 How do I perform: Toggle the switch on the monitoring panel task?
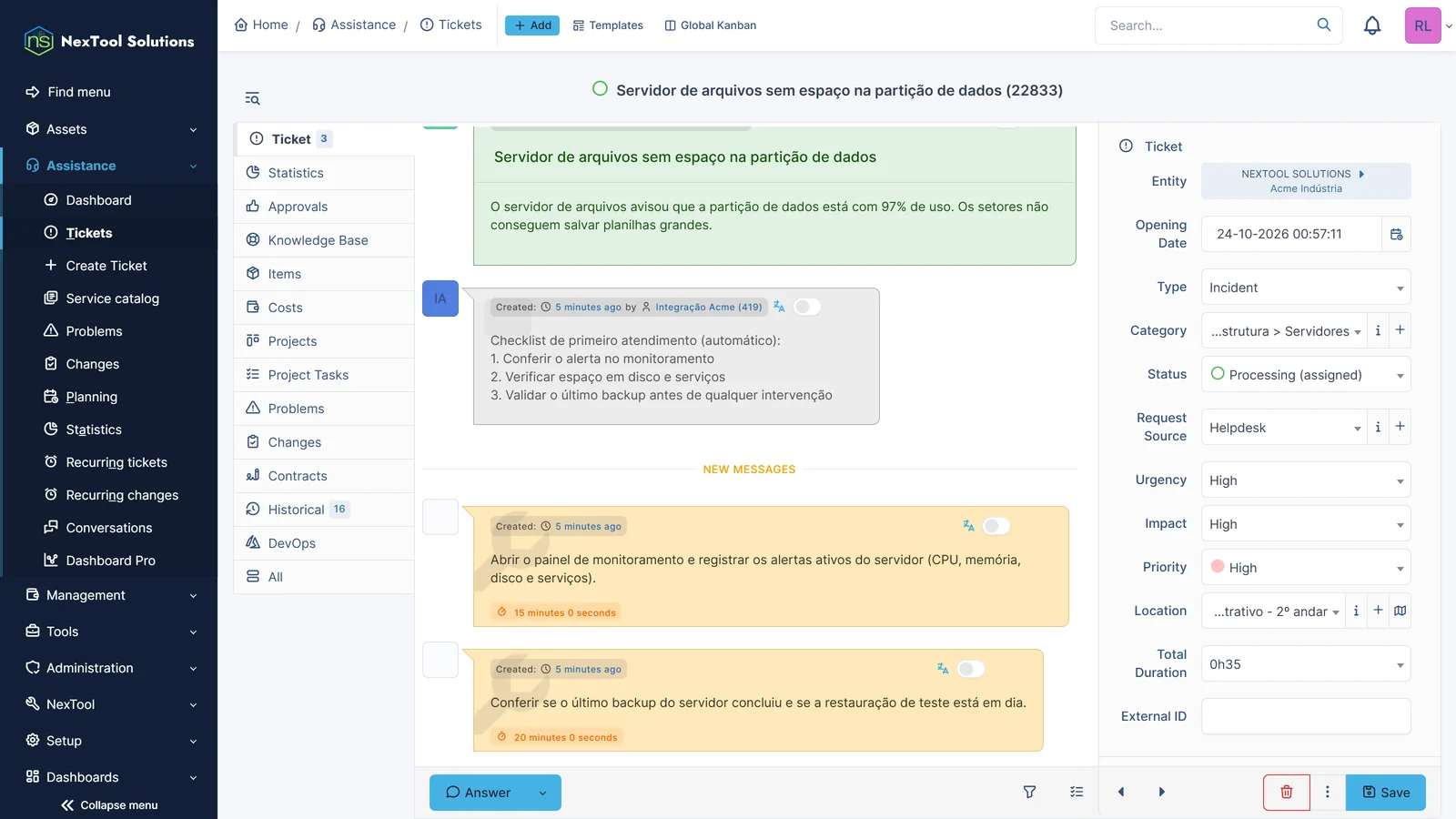tap(996, 526)
